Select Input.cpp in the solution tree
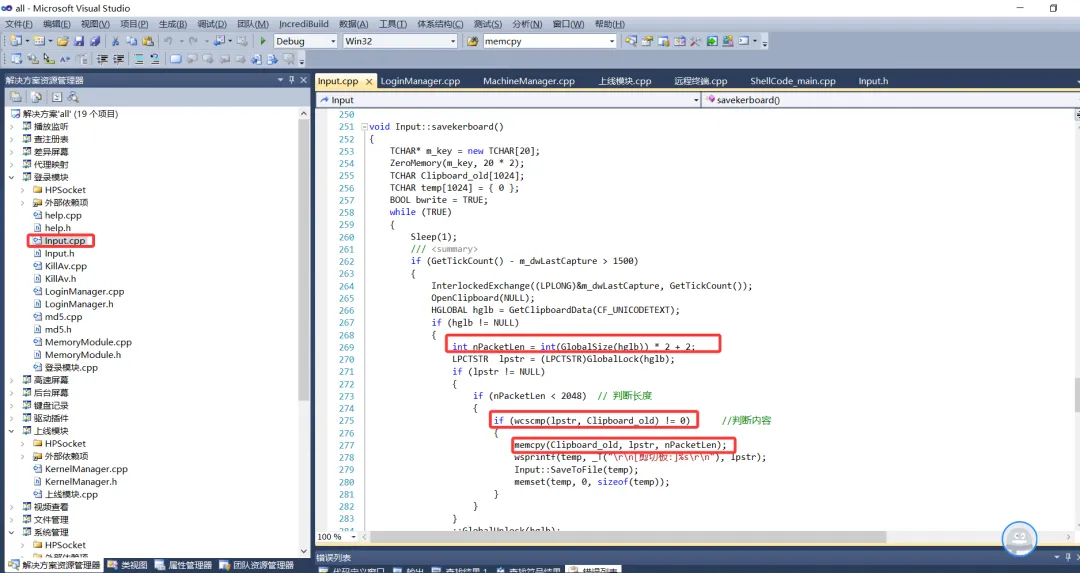The height and width of the screenshot is (573, 1080). [65, 241]
